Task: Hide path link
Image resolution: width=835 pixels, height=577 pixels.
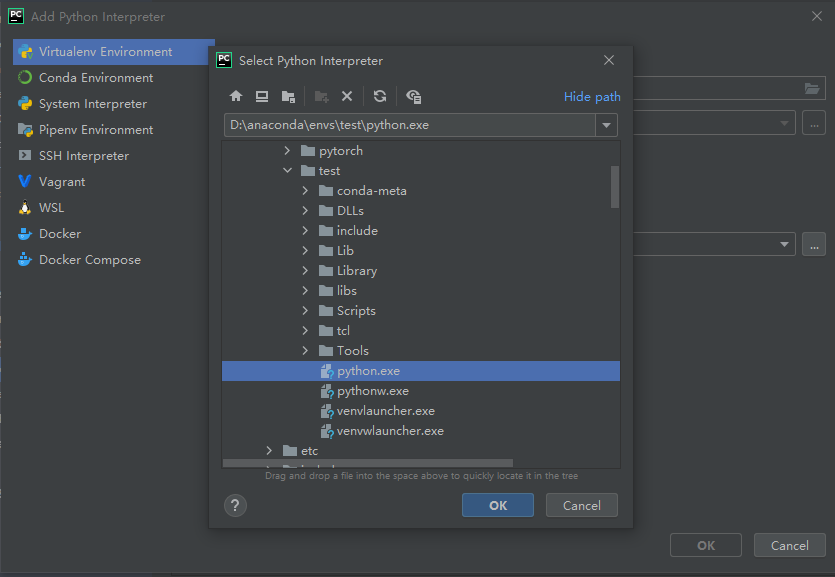Action: [x=592, y=97]
